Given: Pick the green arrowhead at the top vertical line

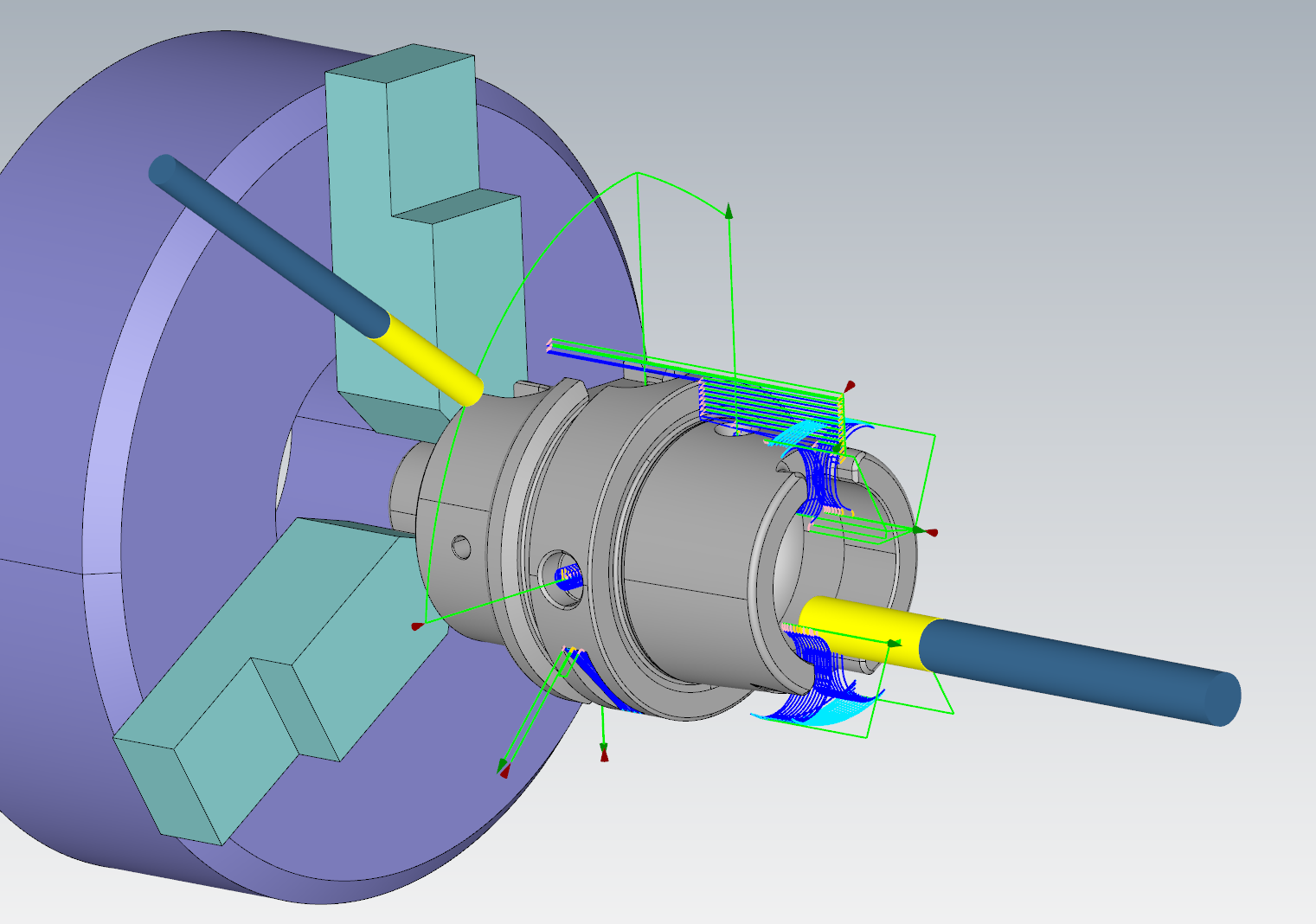Looking at the screenshot, I should point(729,210).
